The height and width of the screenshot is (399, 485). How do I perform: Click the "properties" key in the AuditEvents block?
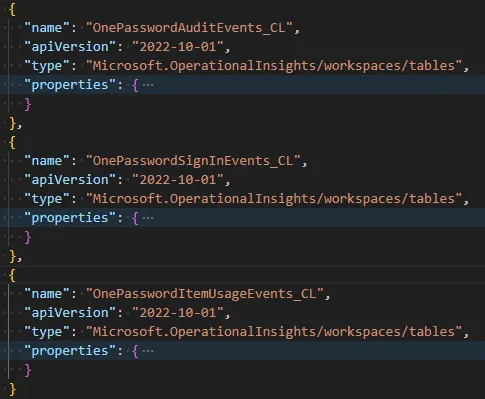pyautogui.click(x=70, y=85)
